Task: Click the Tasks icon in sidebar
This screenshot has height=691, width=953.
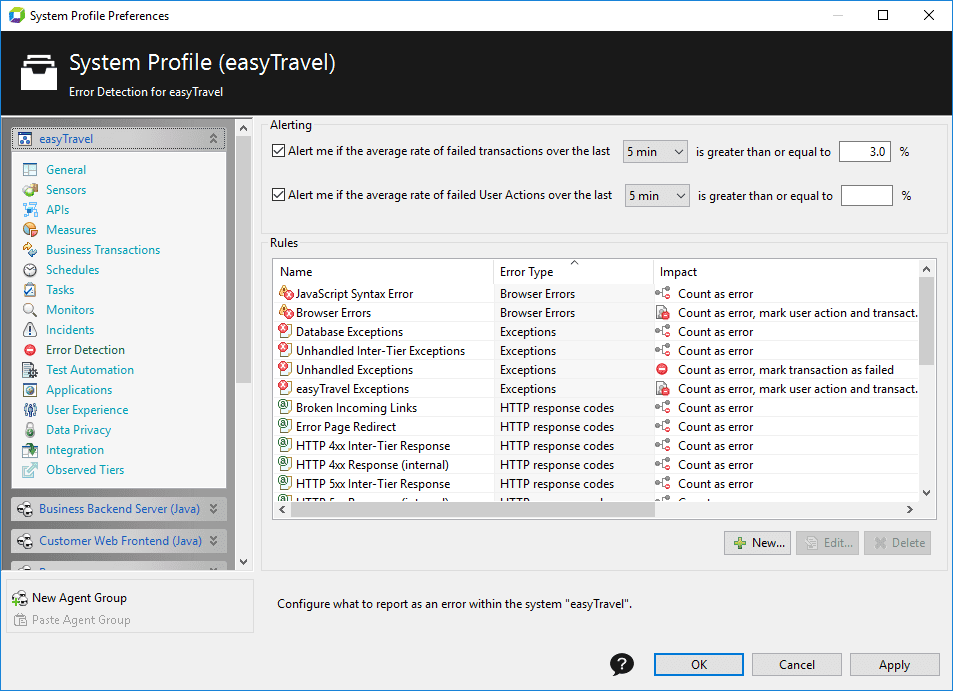Action: pos(30,290)
